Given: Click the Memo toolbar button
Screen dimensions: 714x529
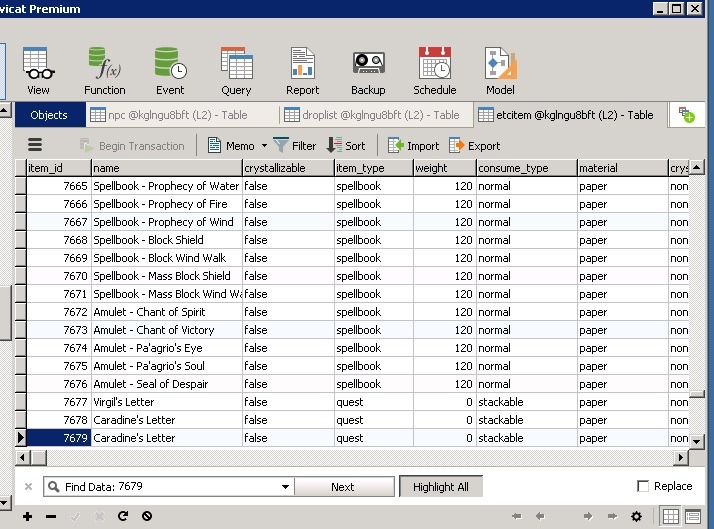Looking at the screenshot, I should tap(231, 146).
